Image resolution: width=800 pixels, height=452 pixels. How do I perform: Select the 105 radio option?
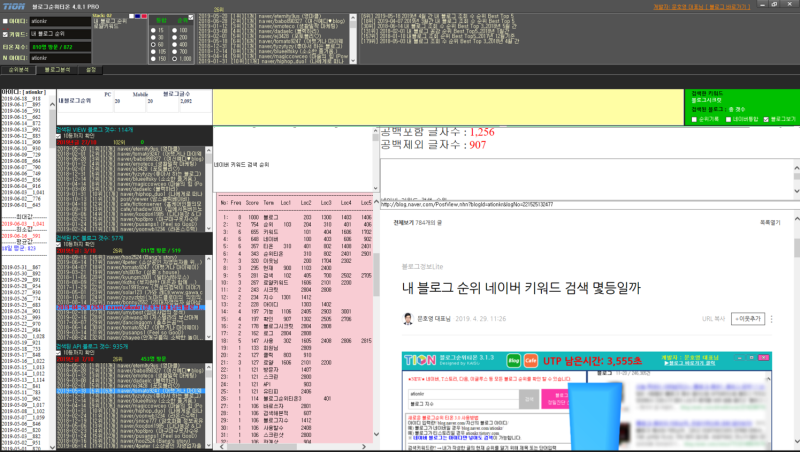[153, 52]
